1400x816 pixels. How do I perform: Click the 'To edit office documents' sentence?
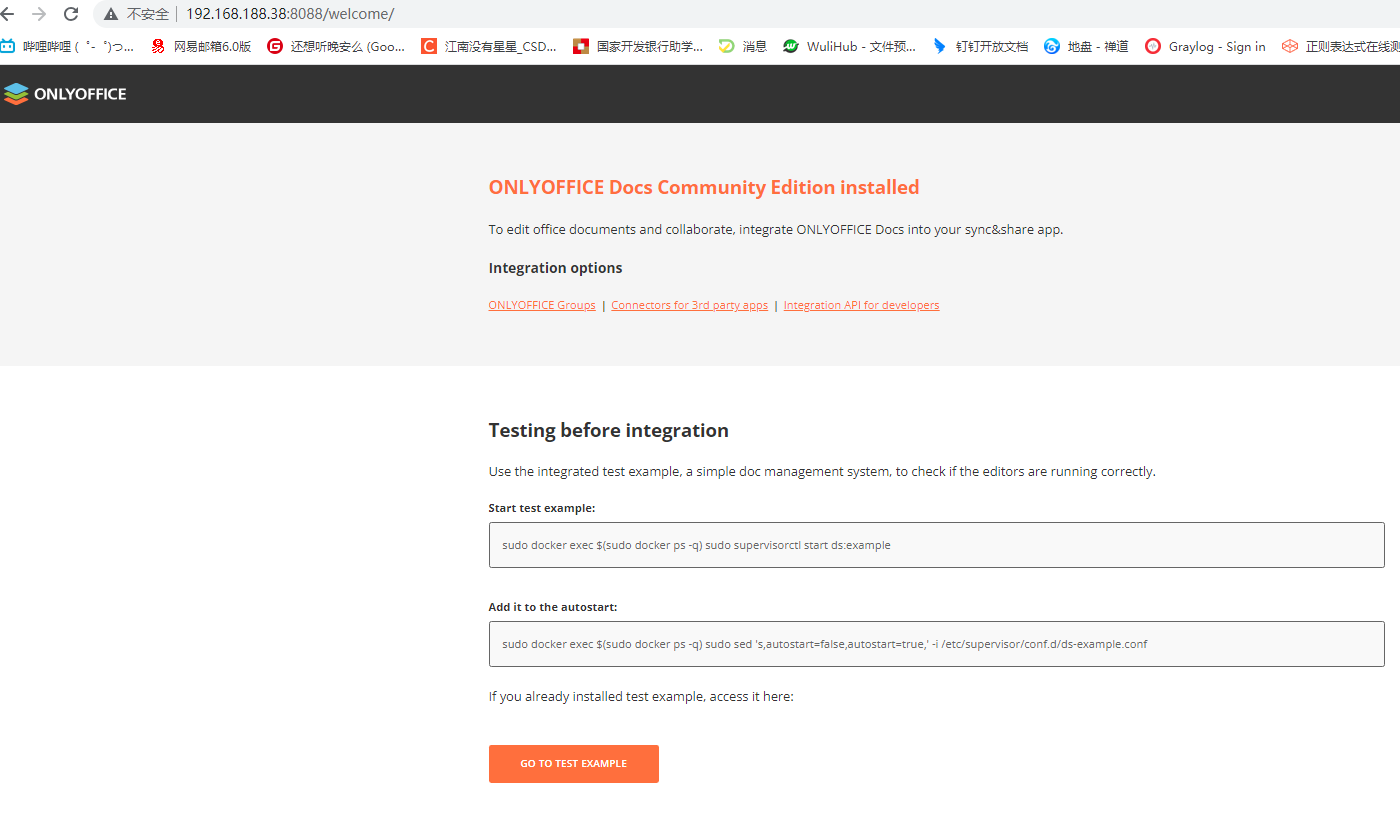tap(776, 229)
